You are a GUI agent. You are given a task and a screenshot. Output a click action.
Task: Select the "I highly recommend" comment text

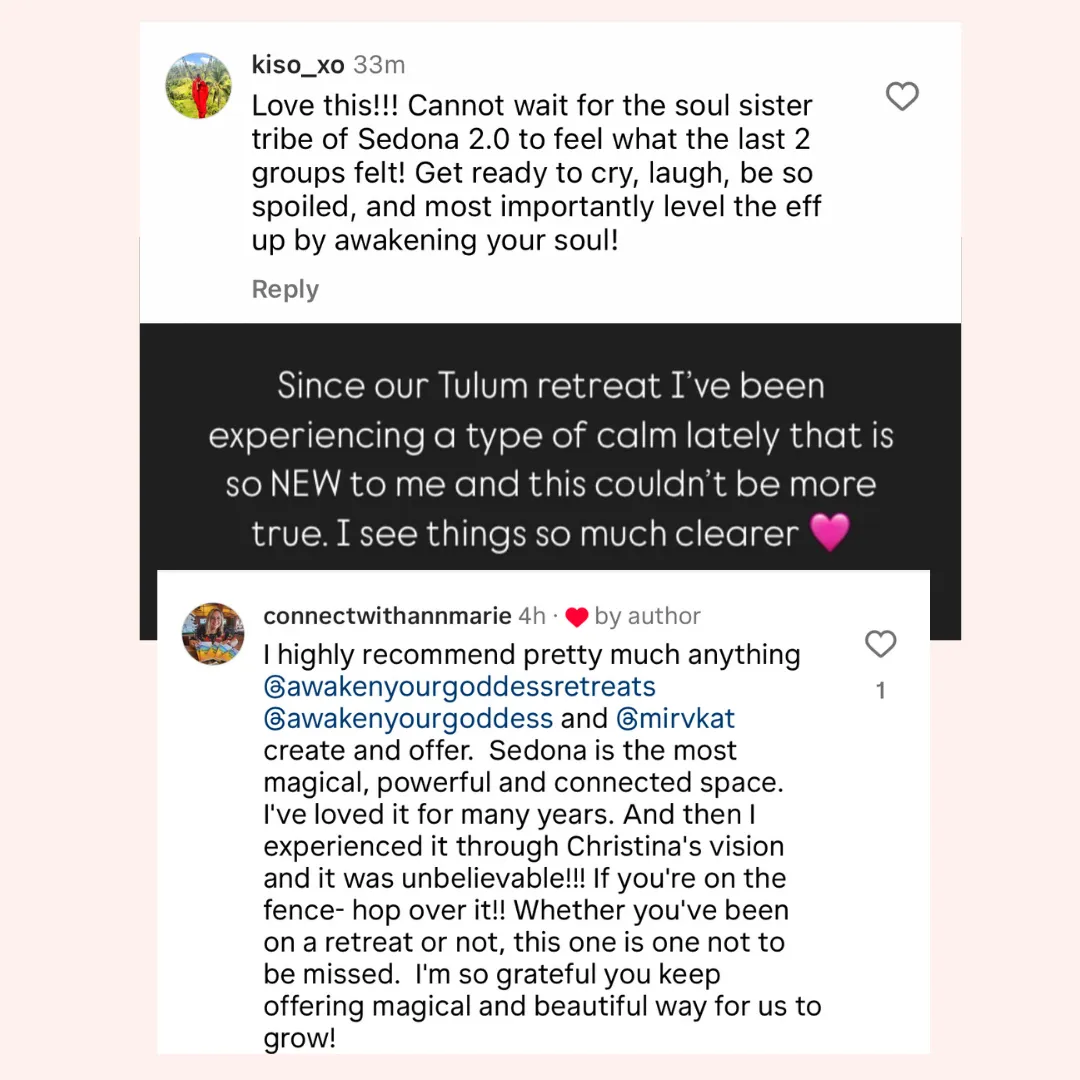(542, 846)
